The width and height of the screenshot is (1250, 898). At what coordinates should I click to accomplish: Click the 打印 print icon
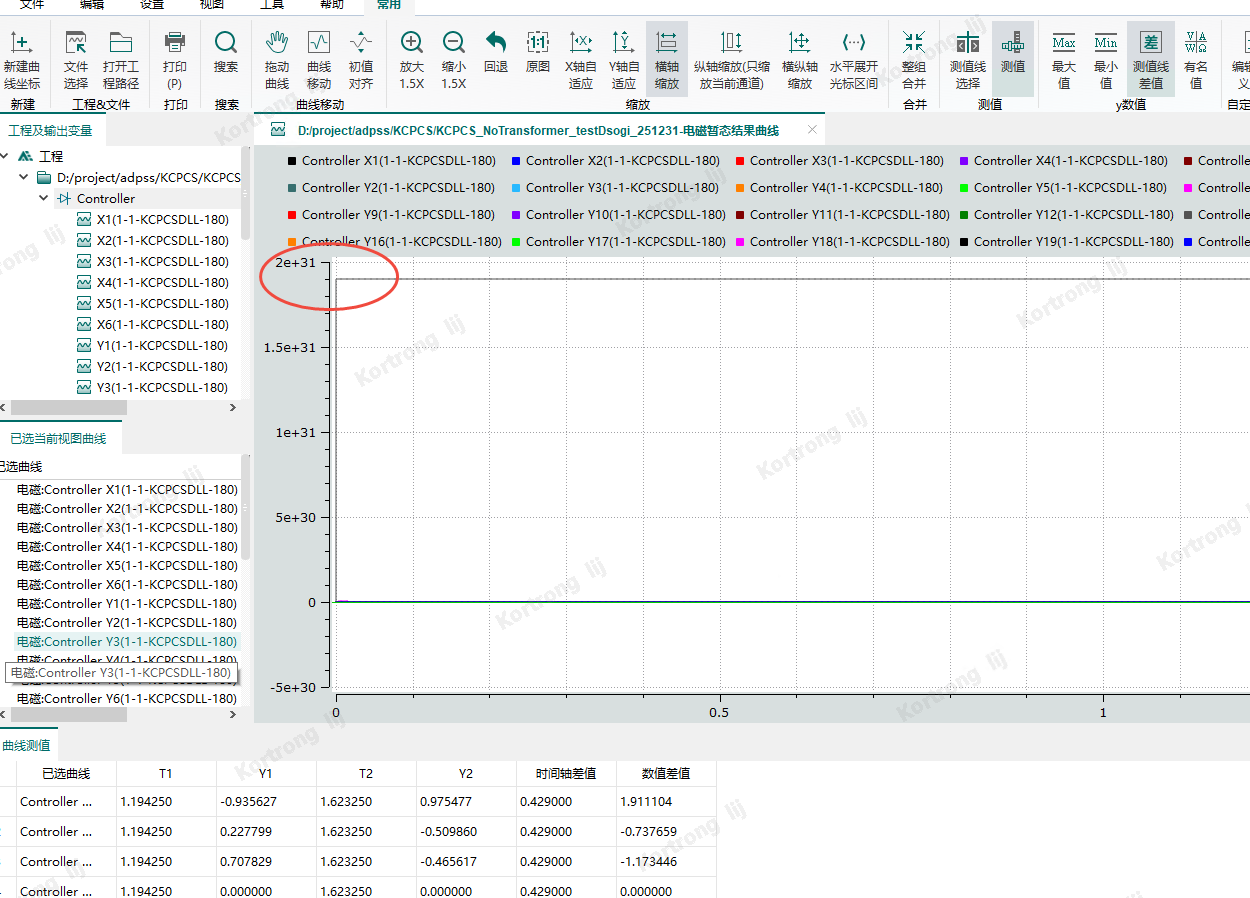pyautogui.click(x=175, y=43)
